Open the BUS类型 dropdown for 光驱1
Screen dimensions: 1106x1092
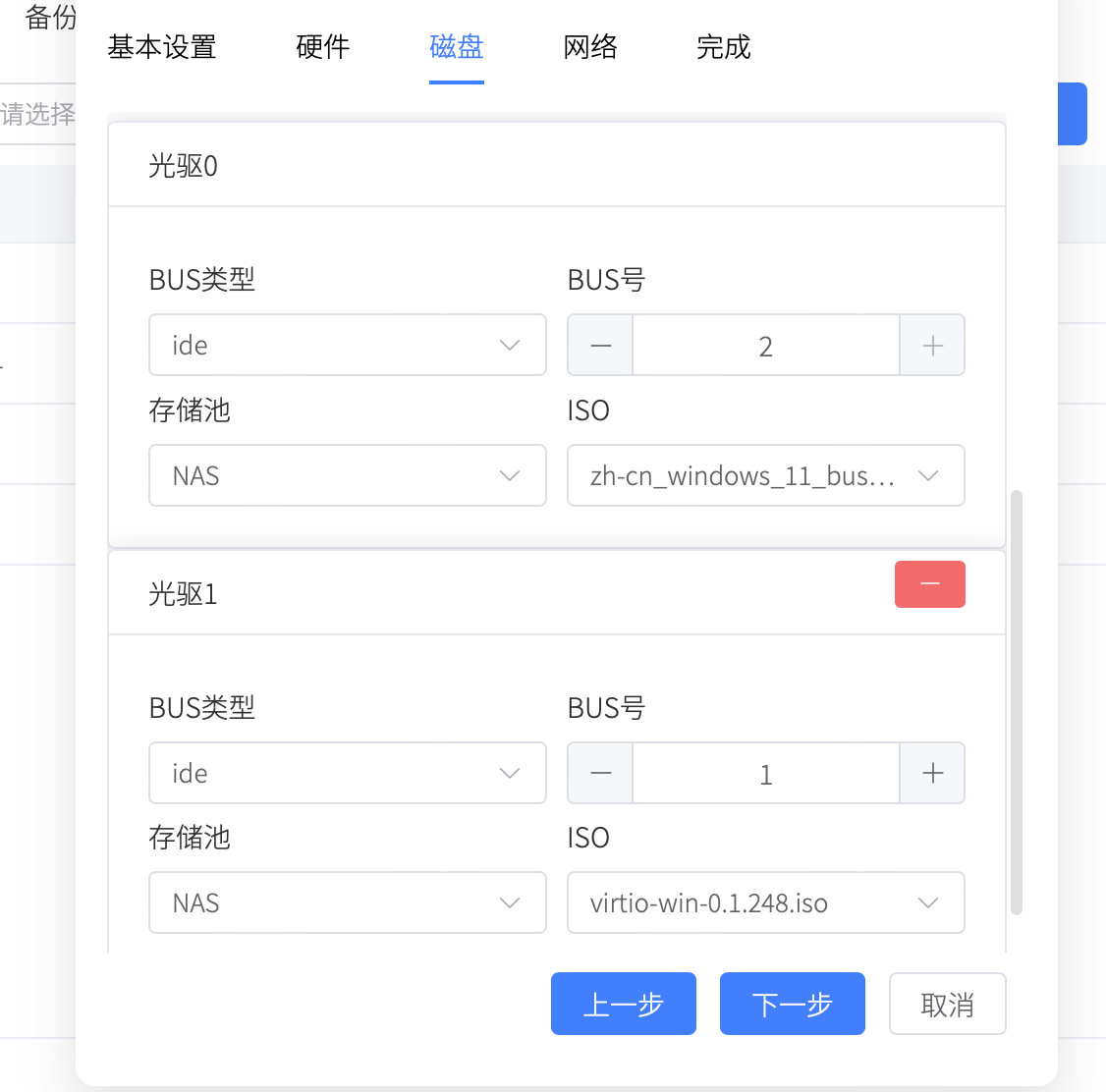(x=347, y=773)
